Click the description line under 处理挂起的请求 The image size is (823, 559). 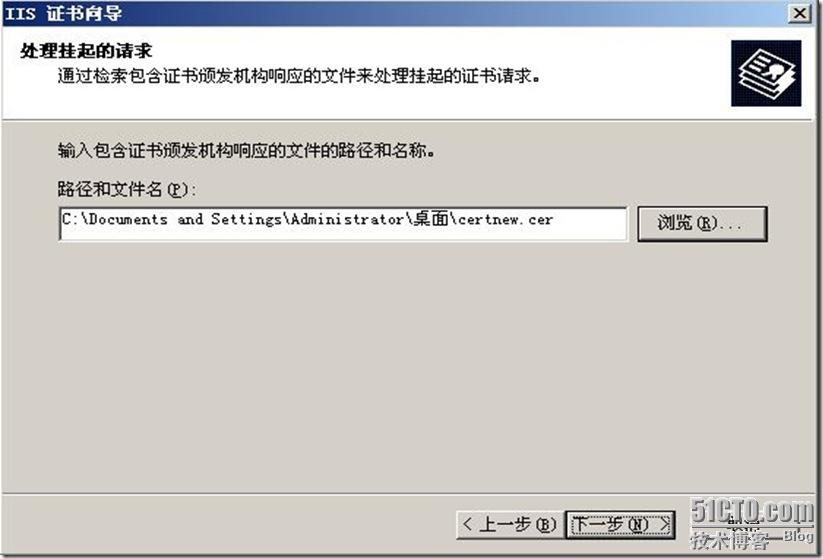click(299, 77)
